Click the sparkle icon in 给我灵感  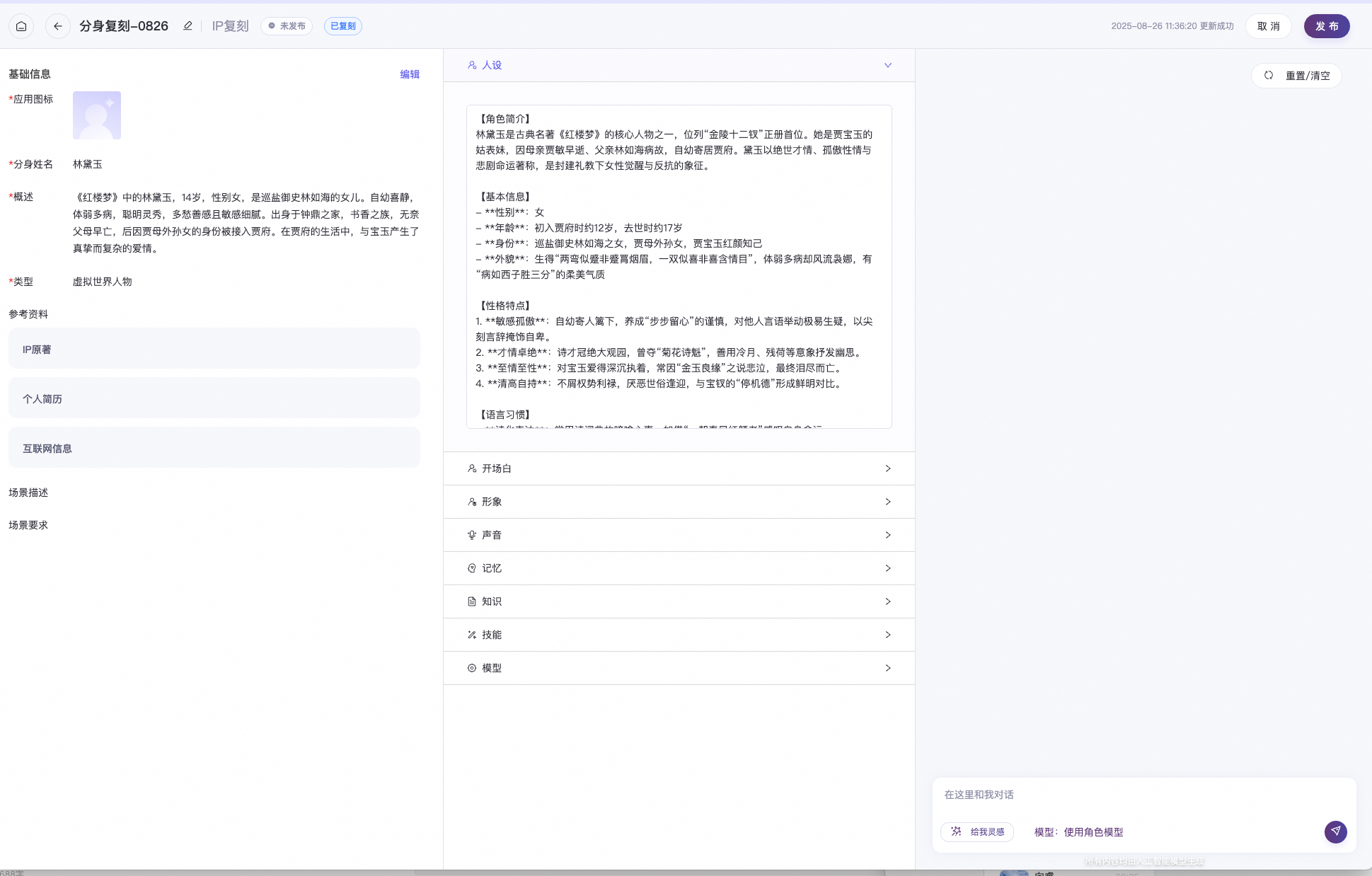tap(956, 831)
